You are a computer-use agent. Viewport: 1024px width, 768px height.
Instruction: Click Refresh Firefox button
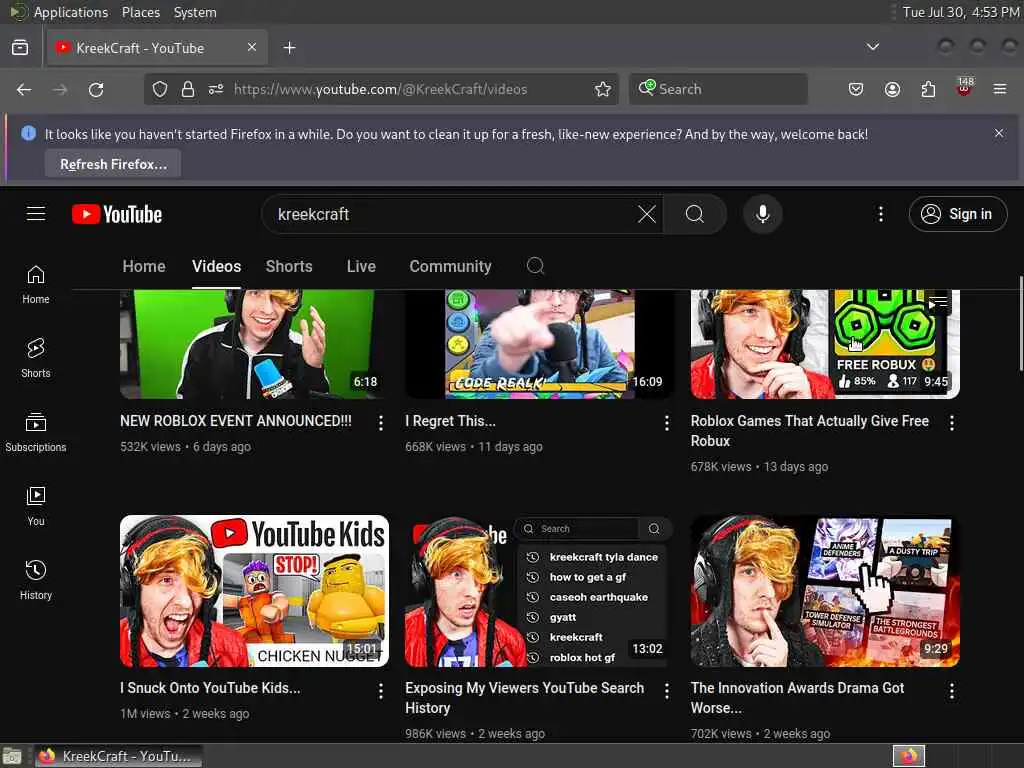pos(113,164)
